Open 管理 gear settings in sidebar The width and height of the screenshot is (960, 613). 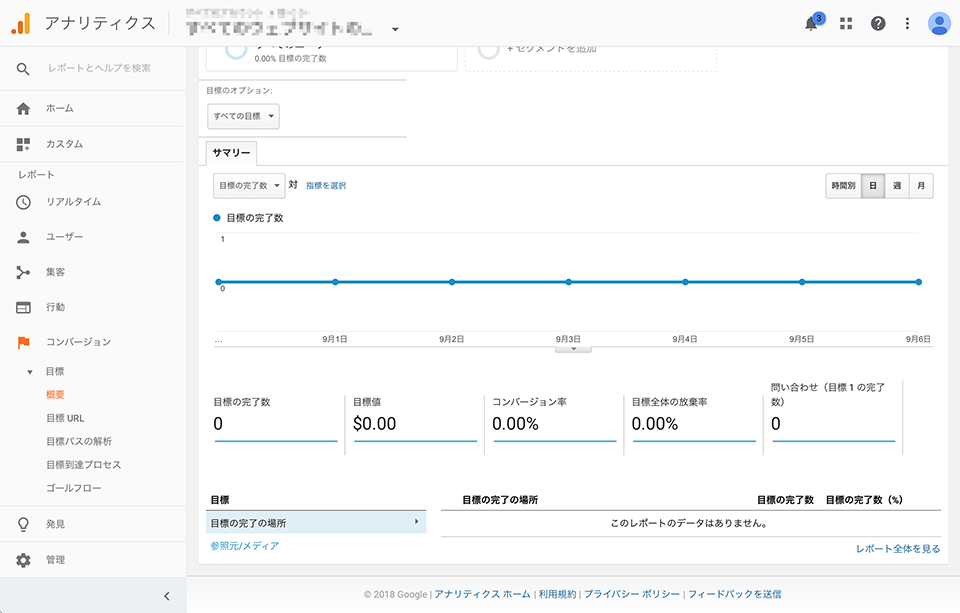pos(56,560)
